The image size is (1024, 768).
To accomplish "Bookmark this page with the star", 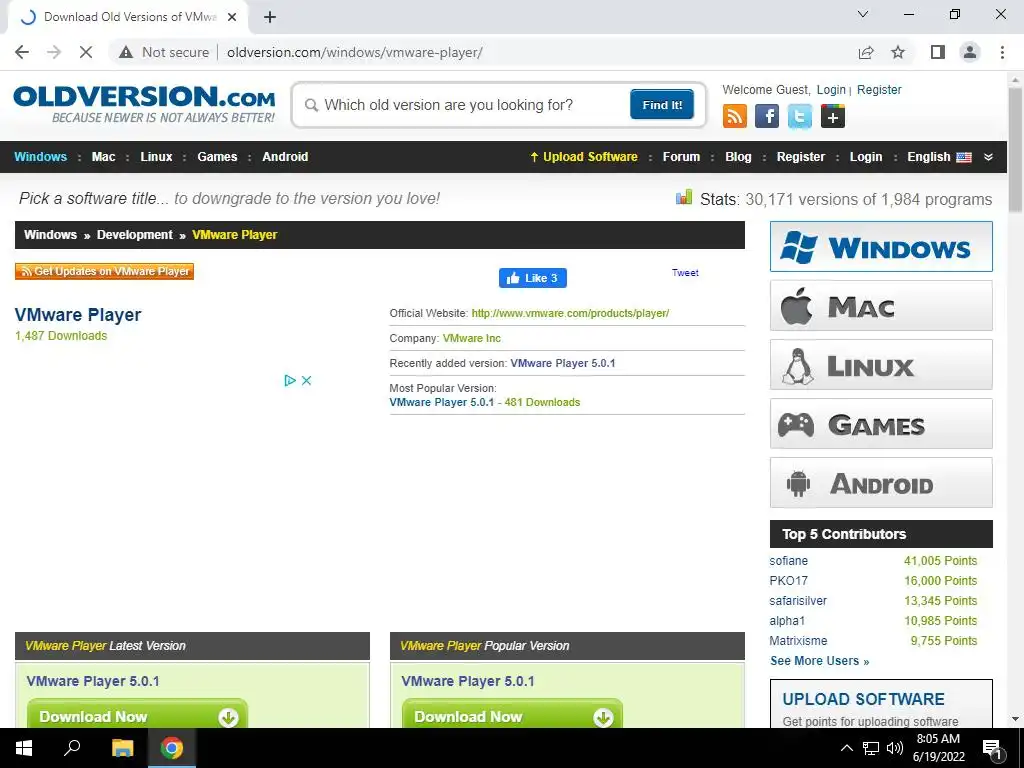I will pos(899,52).
